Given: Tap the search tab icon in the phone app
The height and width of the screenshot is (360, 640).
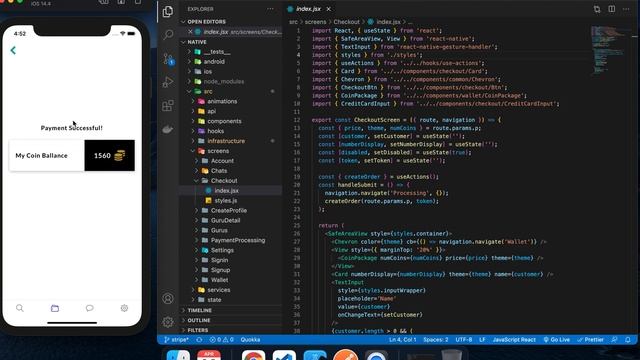Looking at the screenshot, I should click(x=20, y=308).
